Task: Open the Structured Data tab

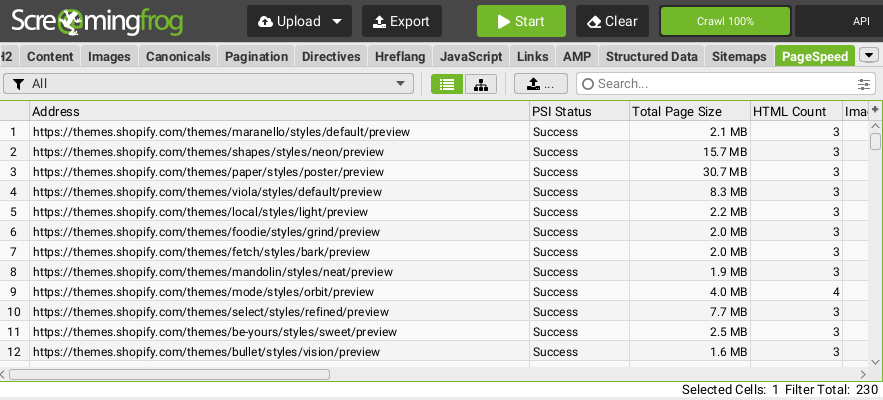Action: pos(651,56)
